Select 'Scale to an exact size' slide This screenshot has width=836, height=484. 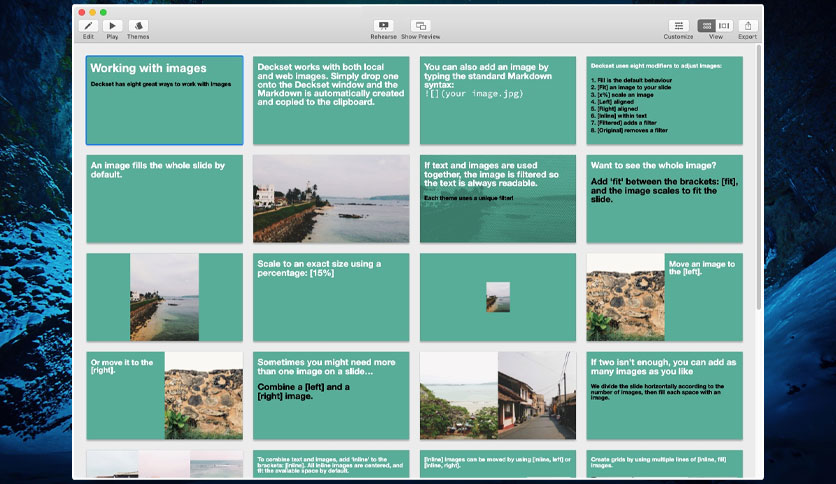coord(331,297)
